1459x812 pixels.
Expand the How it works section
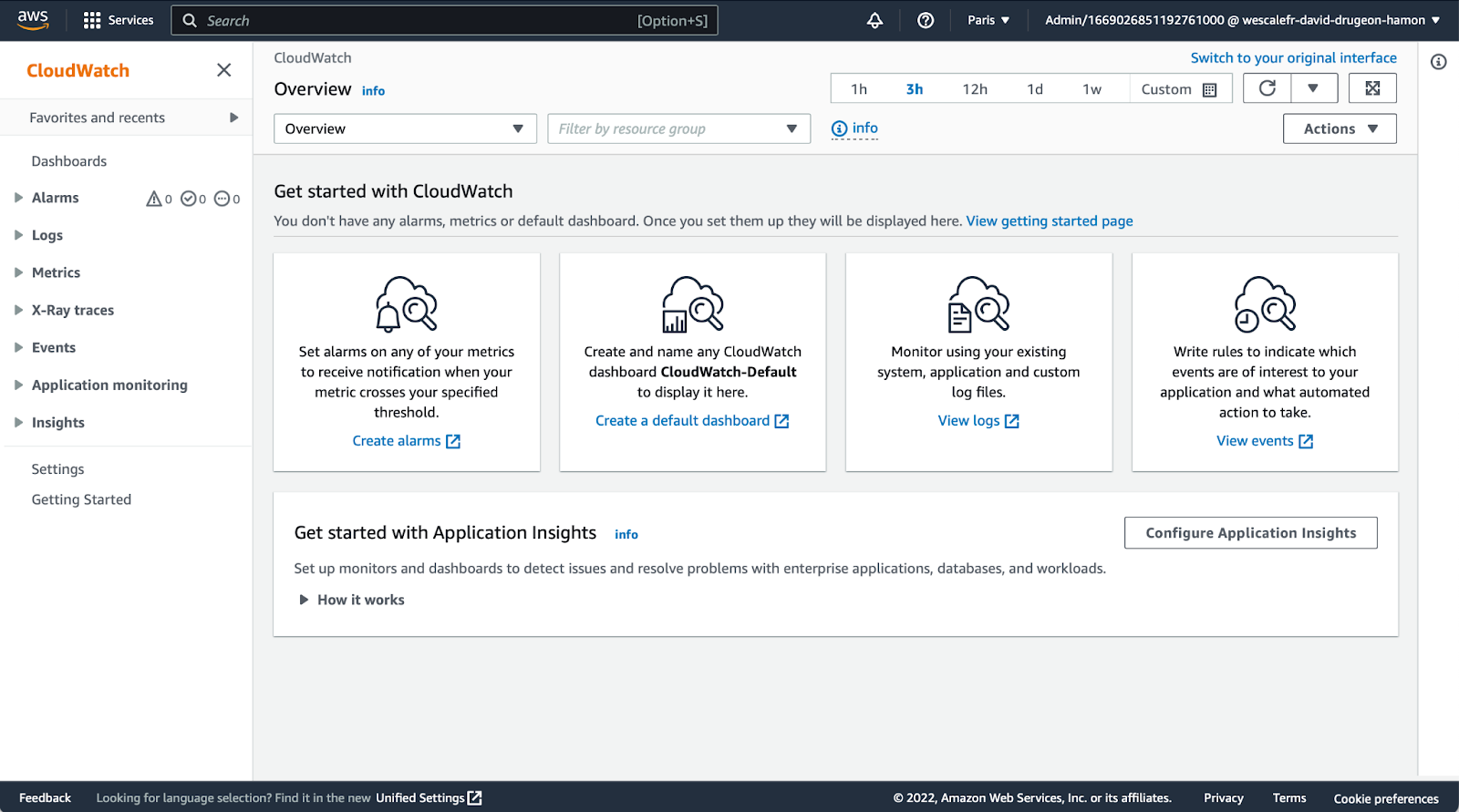pyautogui.click(x=352, y=600)
